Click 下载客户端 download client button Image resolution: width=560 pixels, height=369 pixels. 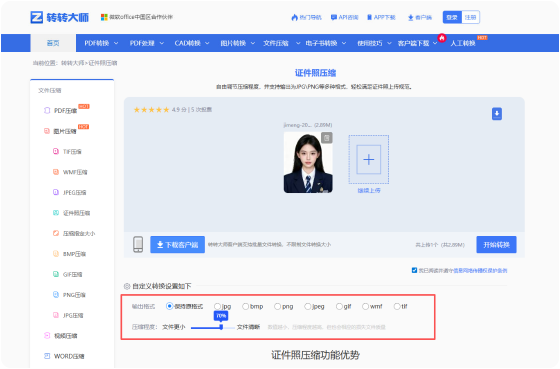point(178,245)
